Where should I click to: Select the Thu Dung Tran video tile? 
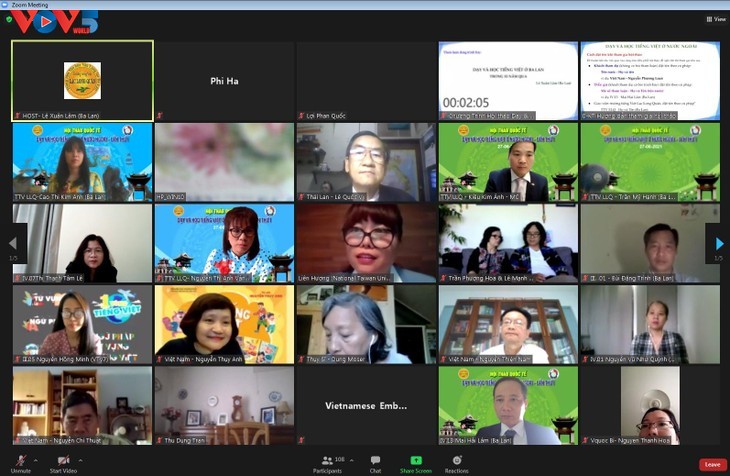pos(224,405)
